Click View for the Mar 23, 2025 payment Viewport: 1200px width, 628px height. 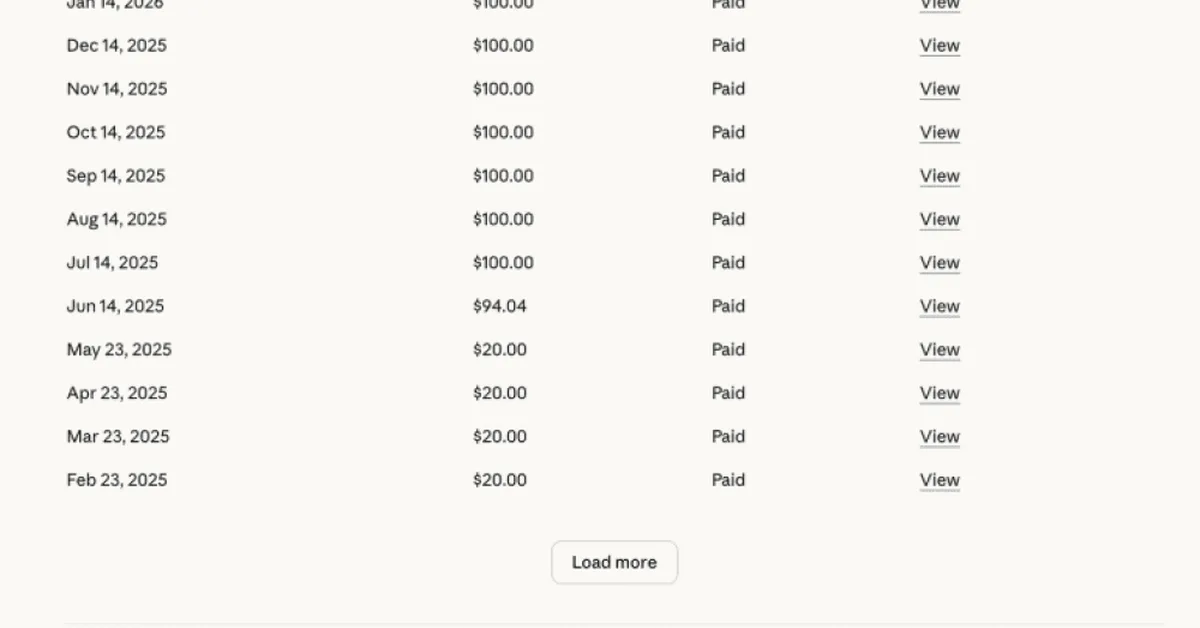tap(939, 437)
